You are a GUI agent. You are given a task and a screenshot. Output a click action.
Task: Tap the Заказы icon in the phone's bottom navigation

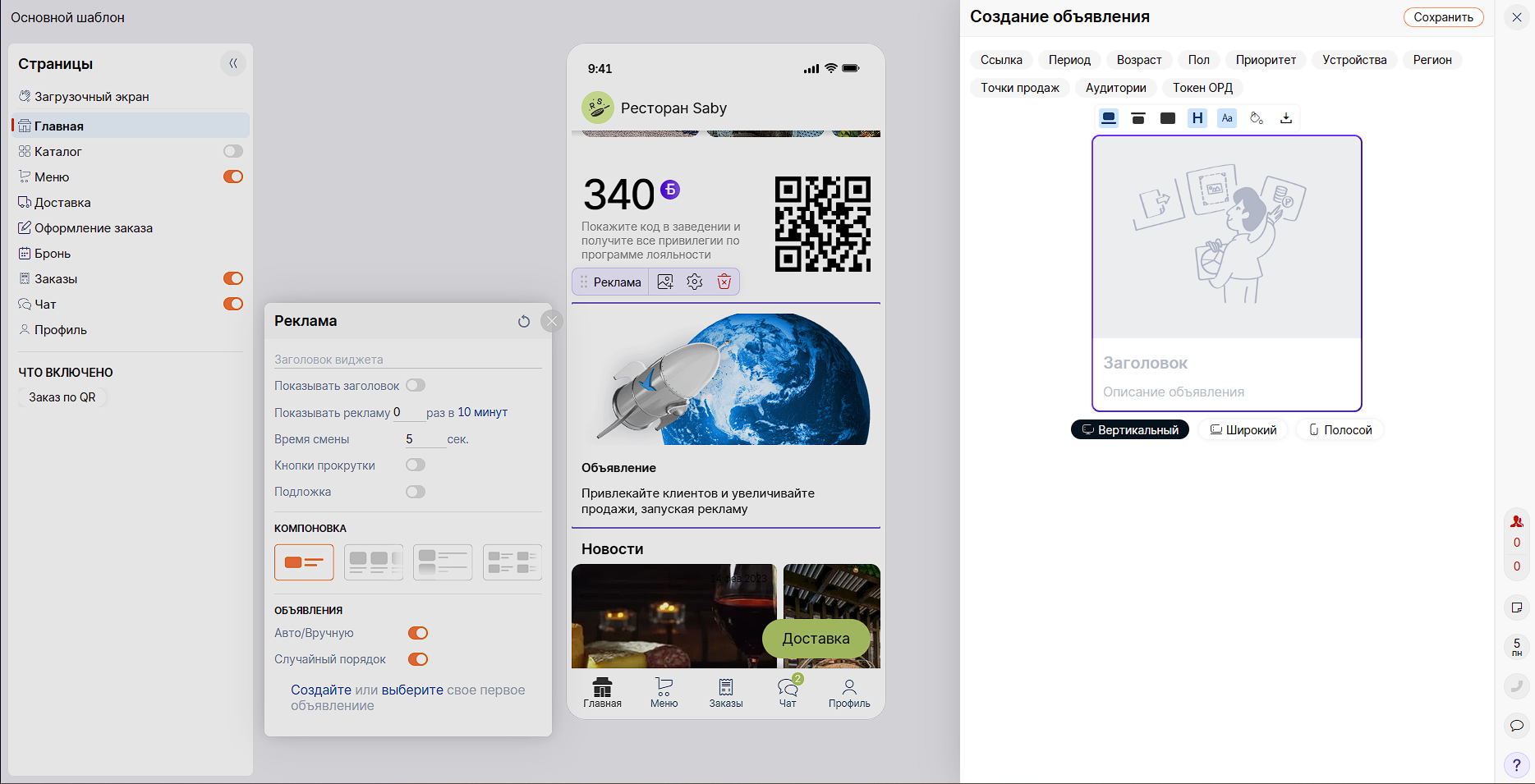pyautogui.click(x=726, y=693)
